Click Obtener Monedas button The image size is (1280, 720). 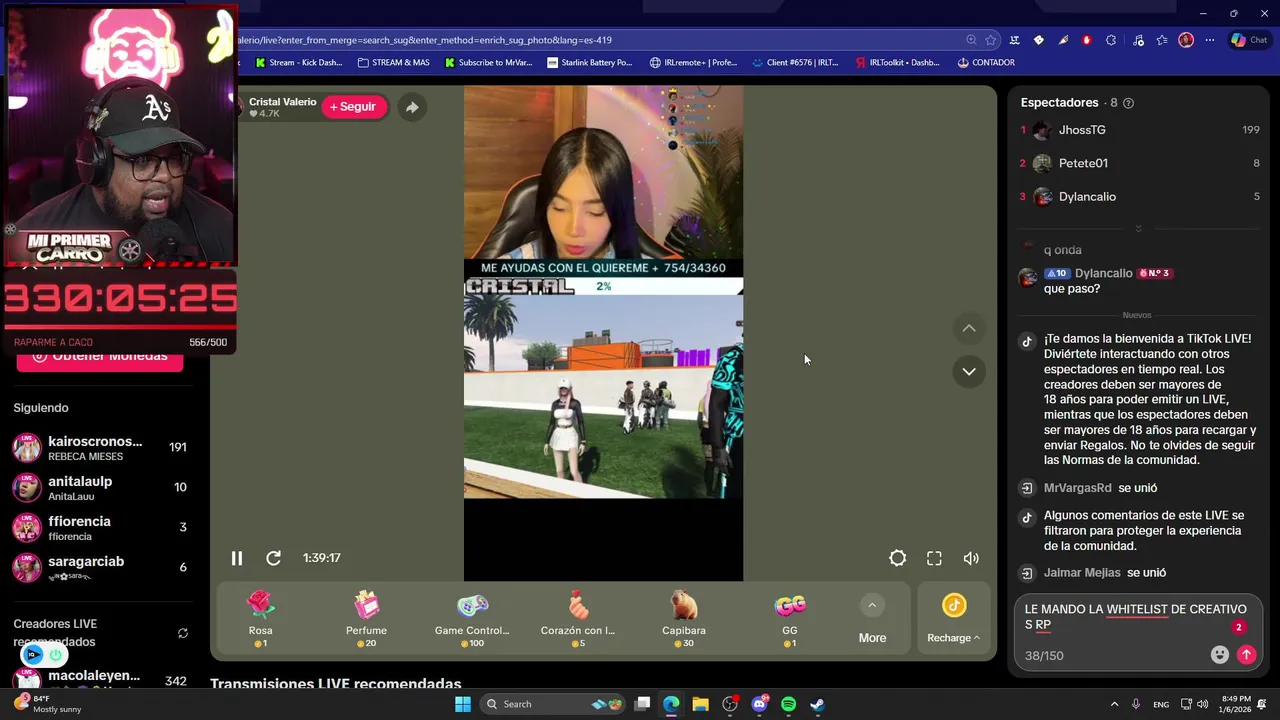(99, 358)
